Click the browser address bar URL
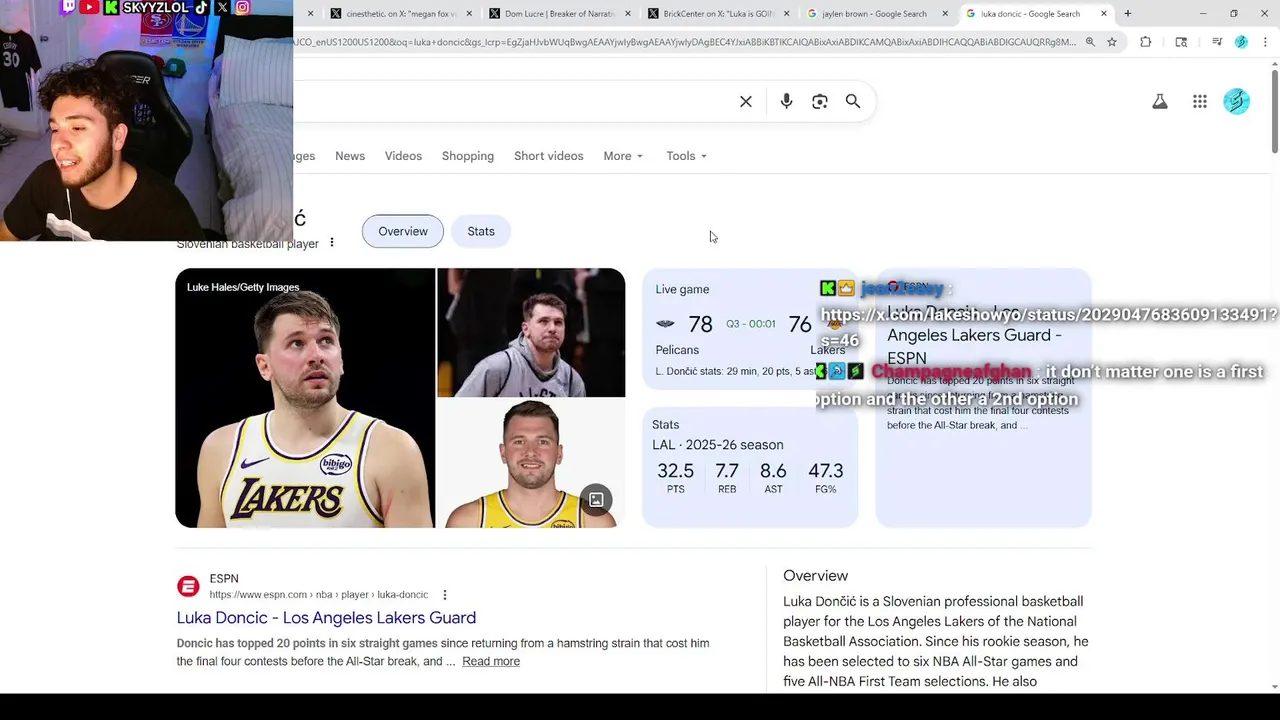 pos(685,42)
